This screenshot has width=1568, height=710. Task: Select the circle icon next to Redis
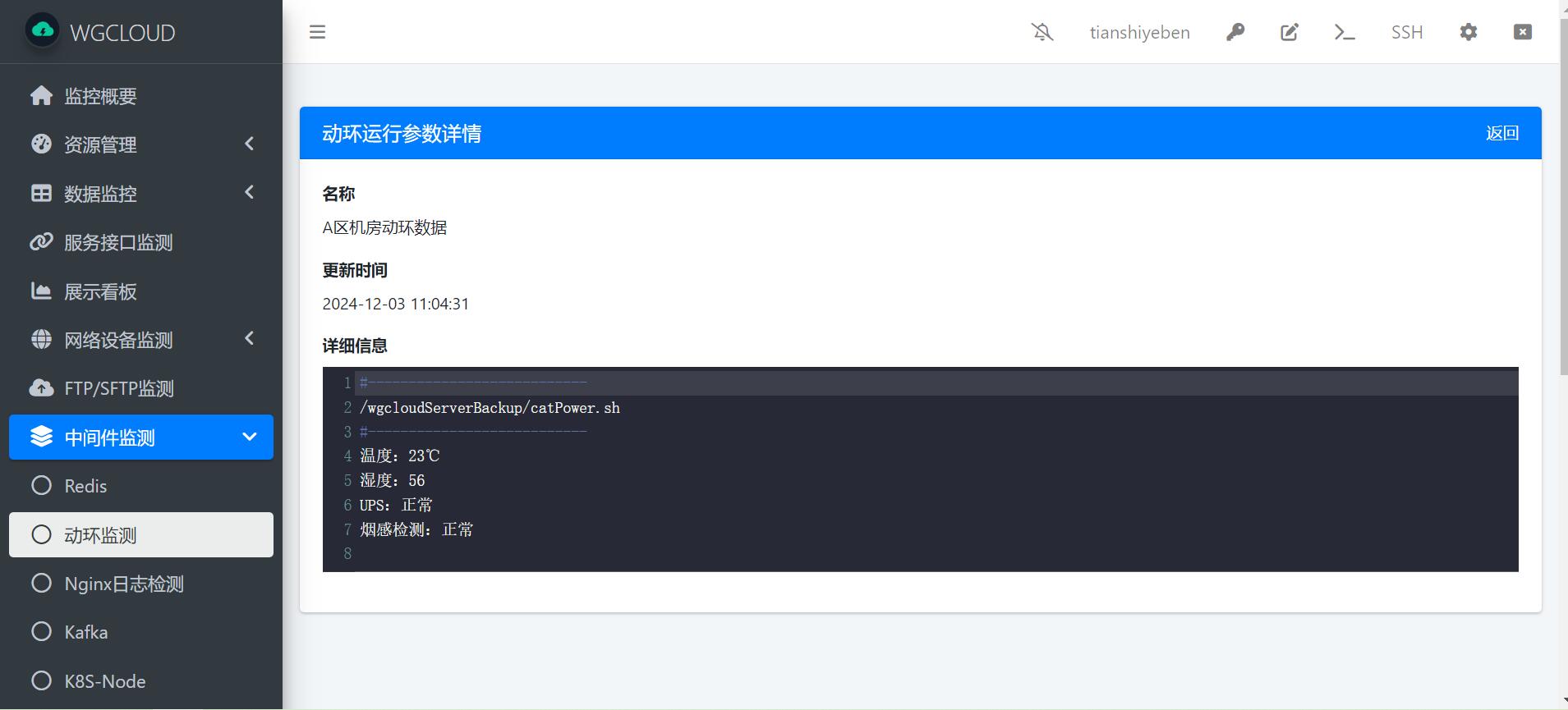pos(41,485)
